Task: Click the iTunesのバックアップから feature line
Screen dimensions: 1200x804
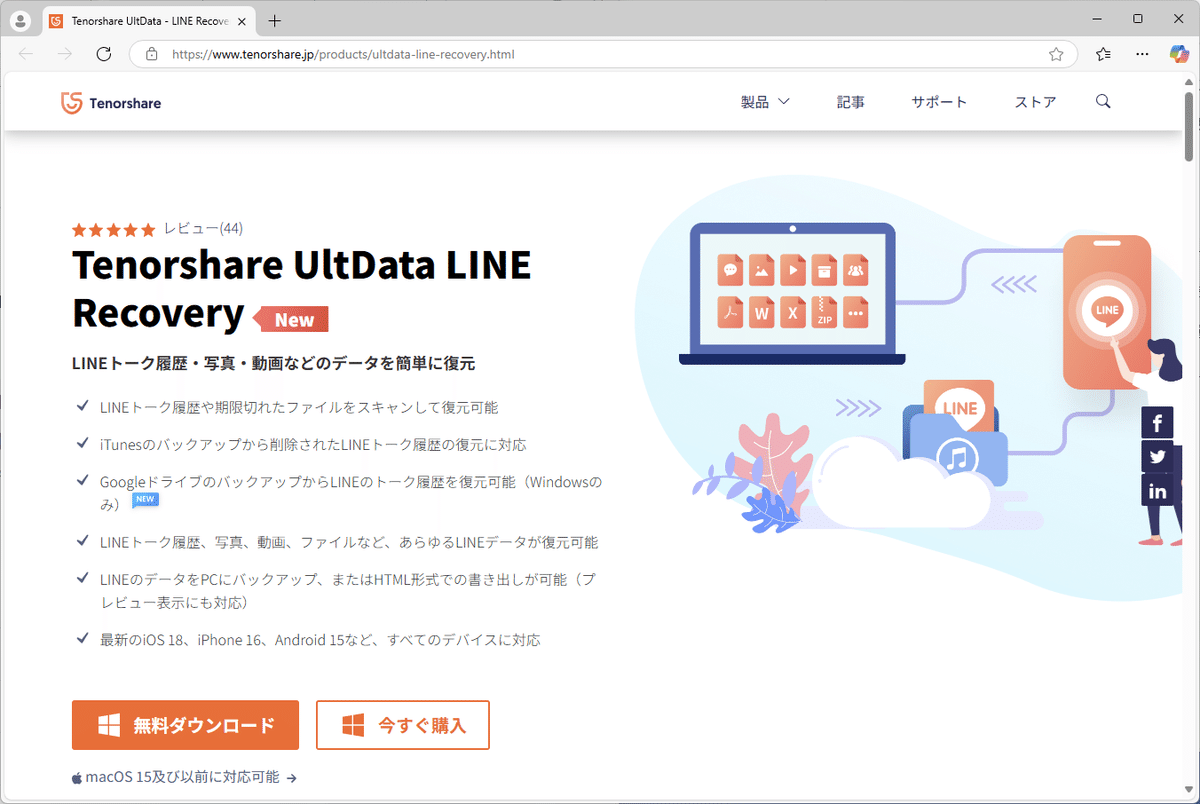Action: [313, 444]
